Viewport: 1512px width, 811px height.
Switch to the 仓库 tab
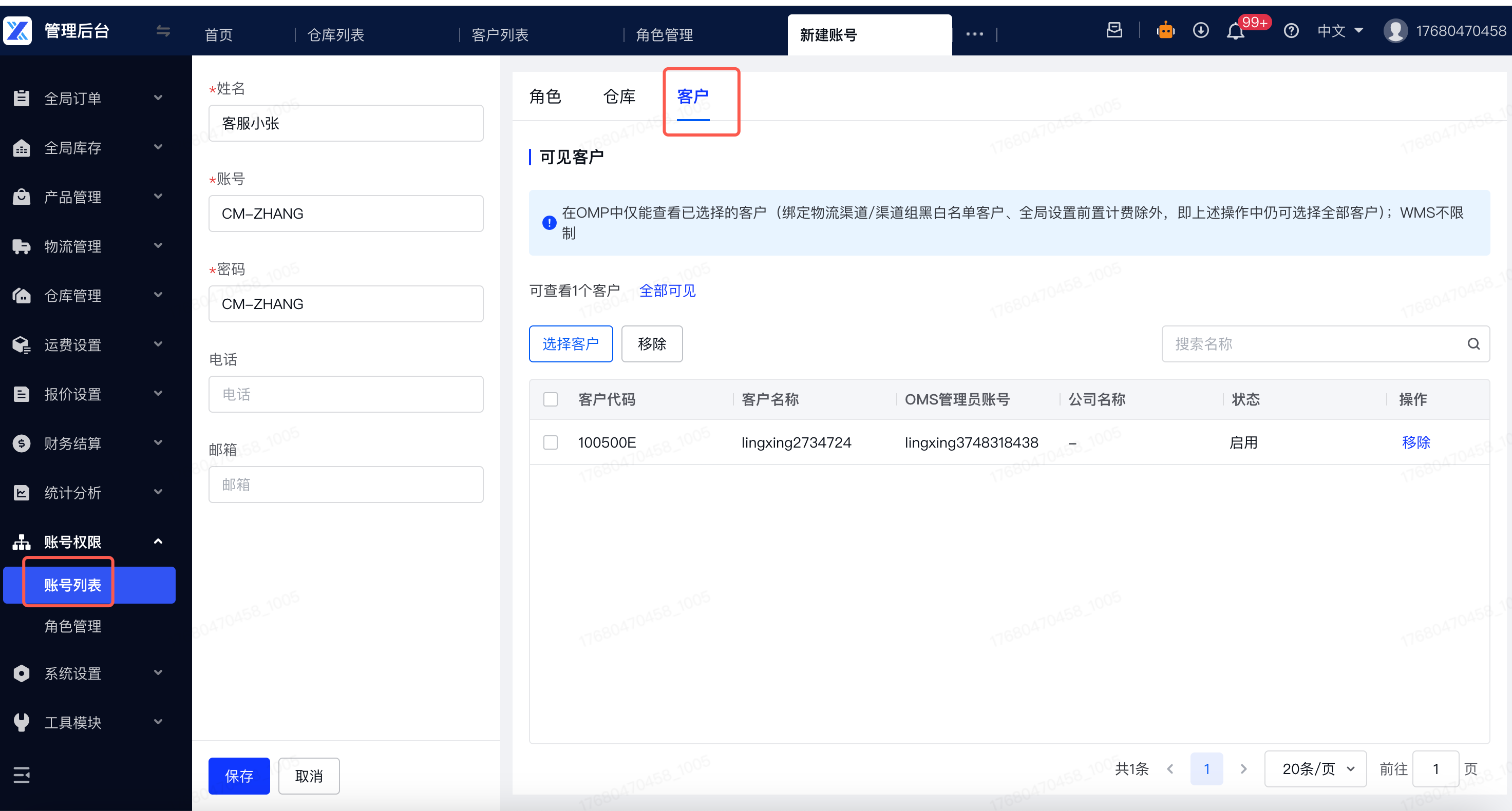click(619, 97)
